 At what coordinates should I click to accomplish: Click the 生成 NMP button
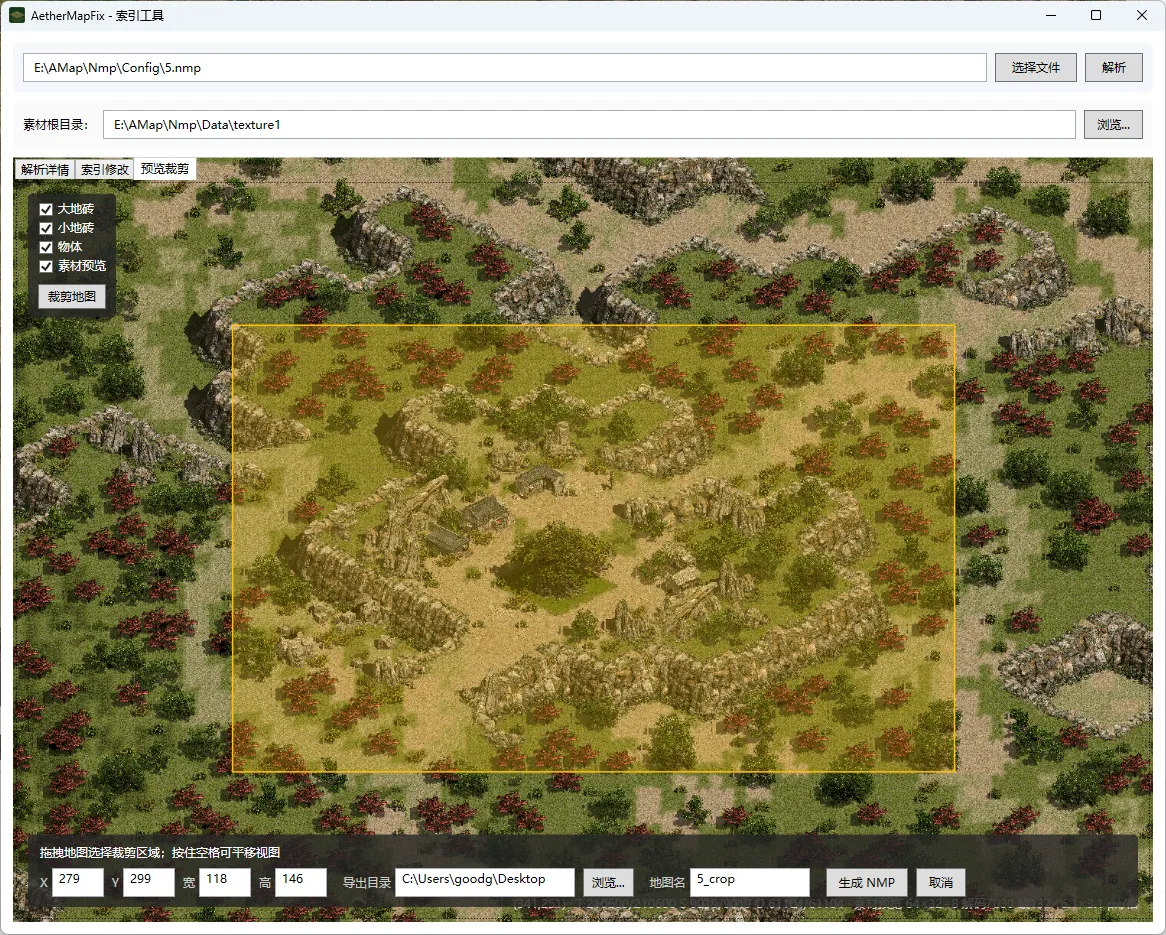click(866, 882)
